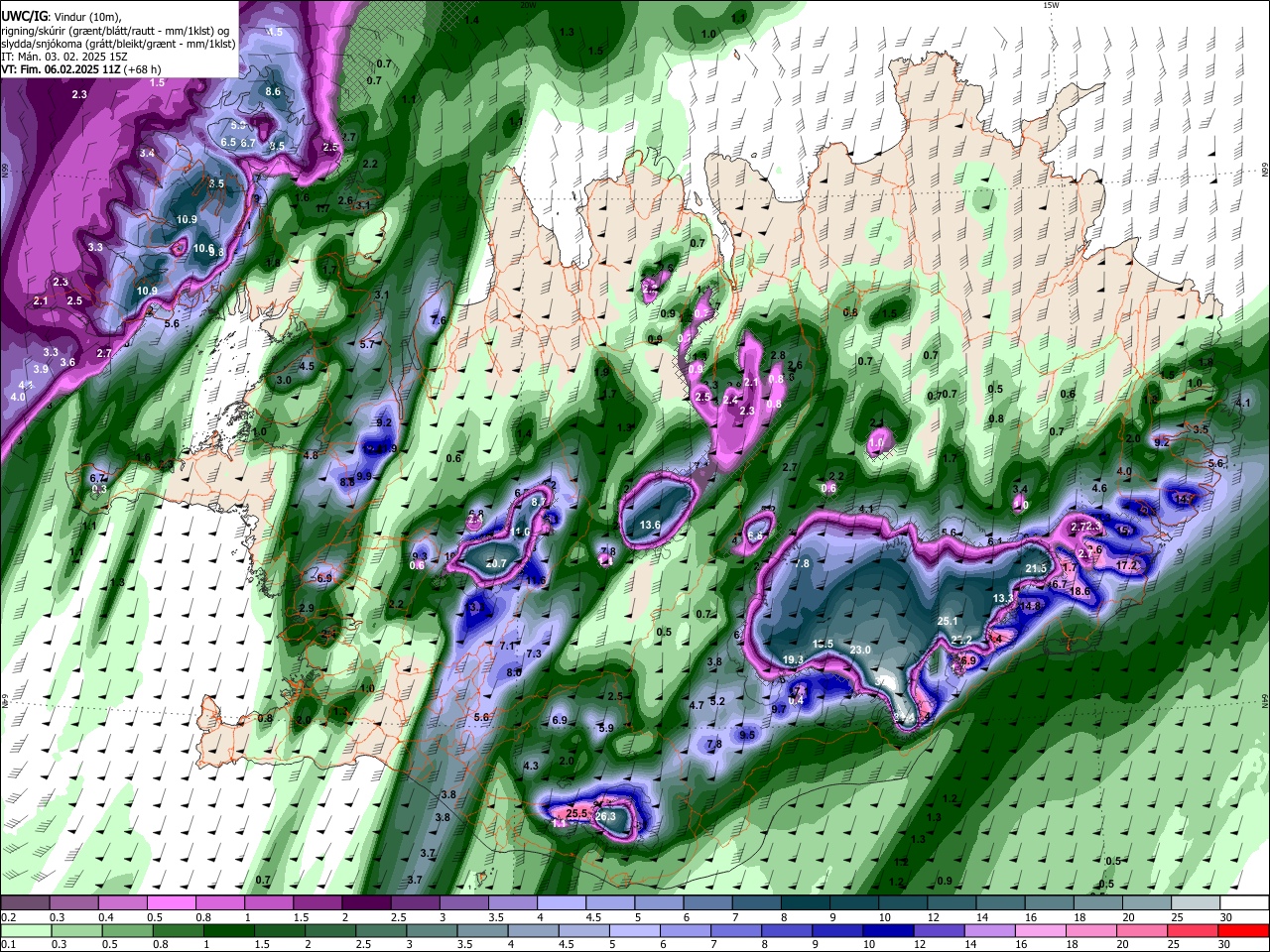Image resolution: width=1270 pixels, height=952 pixels.
Task: Click the '18.6' precipitation value
Action: pos(1079,591)
